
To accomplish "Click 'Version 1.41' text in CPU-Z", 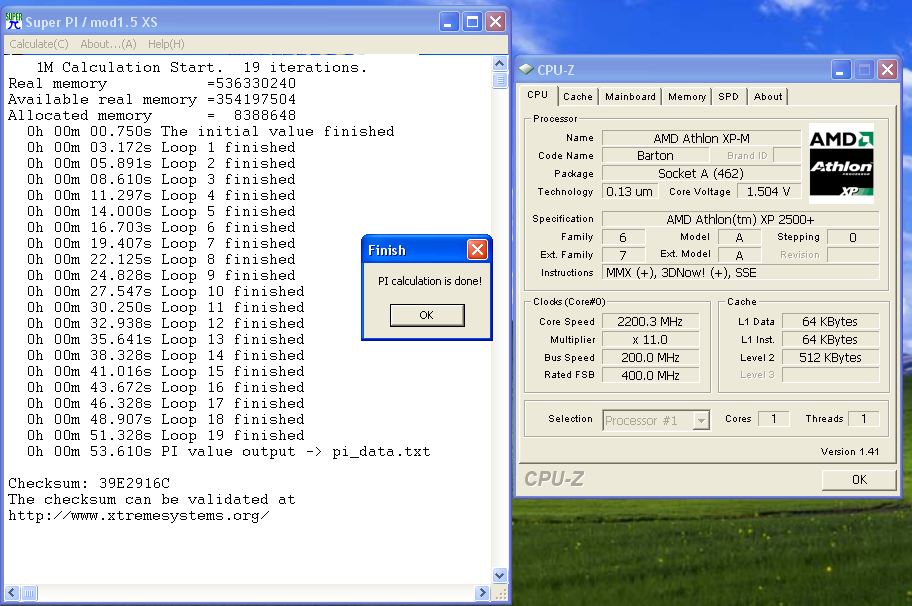I will click(850, 451).
